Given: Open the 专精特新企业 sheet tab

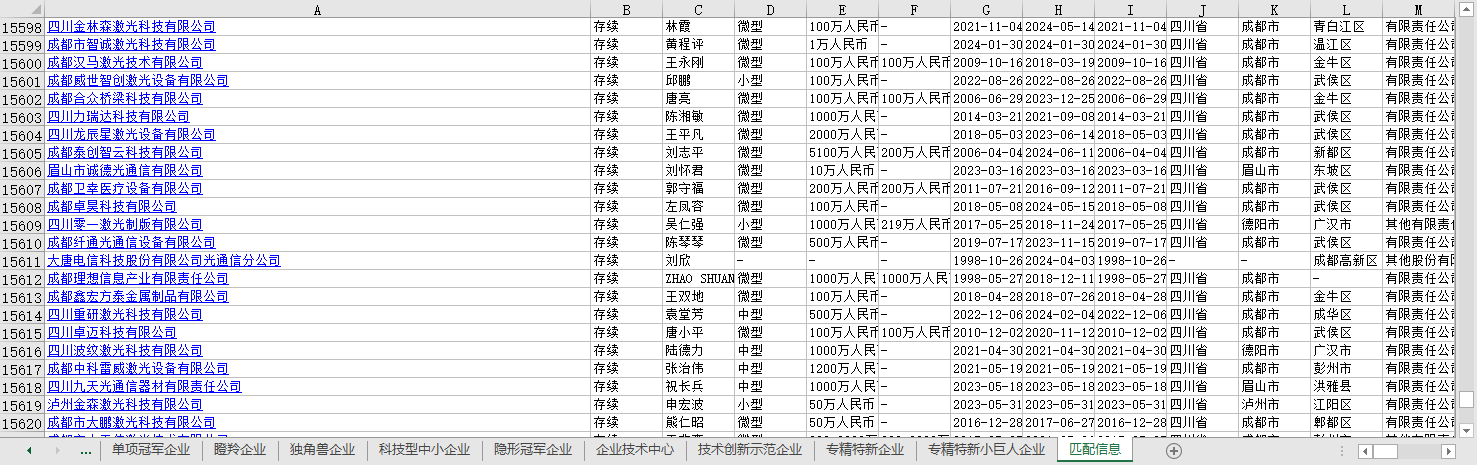Looking at the screenshot, I should [865, 450].
